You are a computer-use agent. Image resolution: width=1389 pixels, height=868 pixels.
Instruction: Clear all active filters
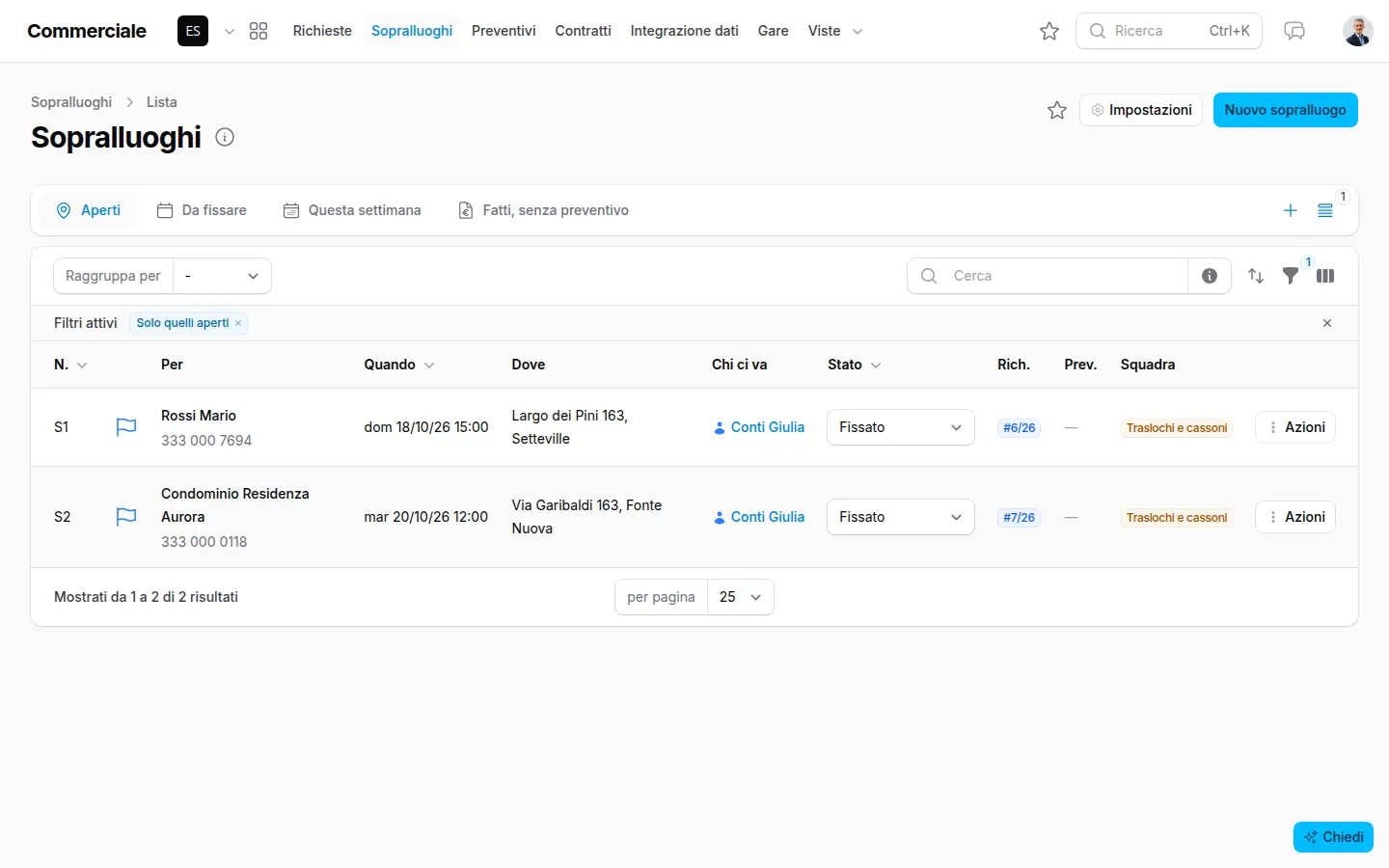pyautogui.click(x=1327, y=323)
